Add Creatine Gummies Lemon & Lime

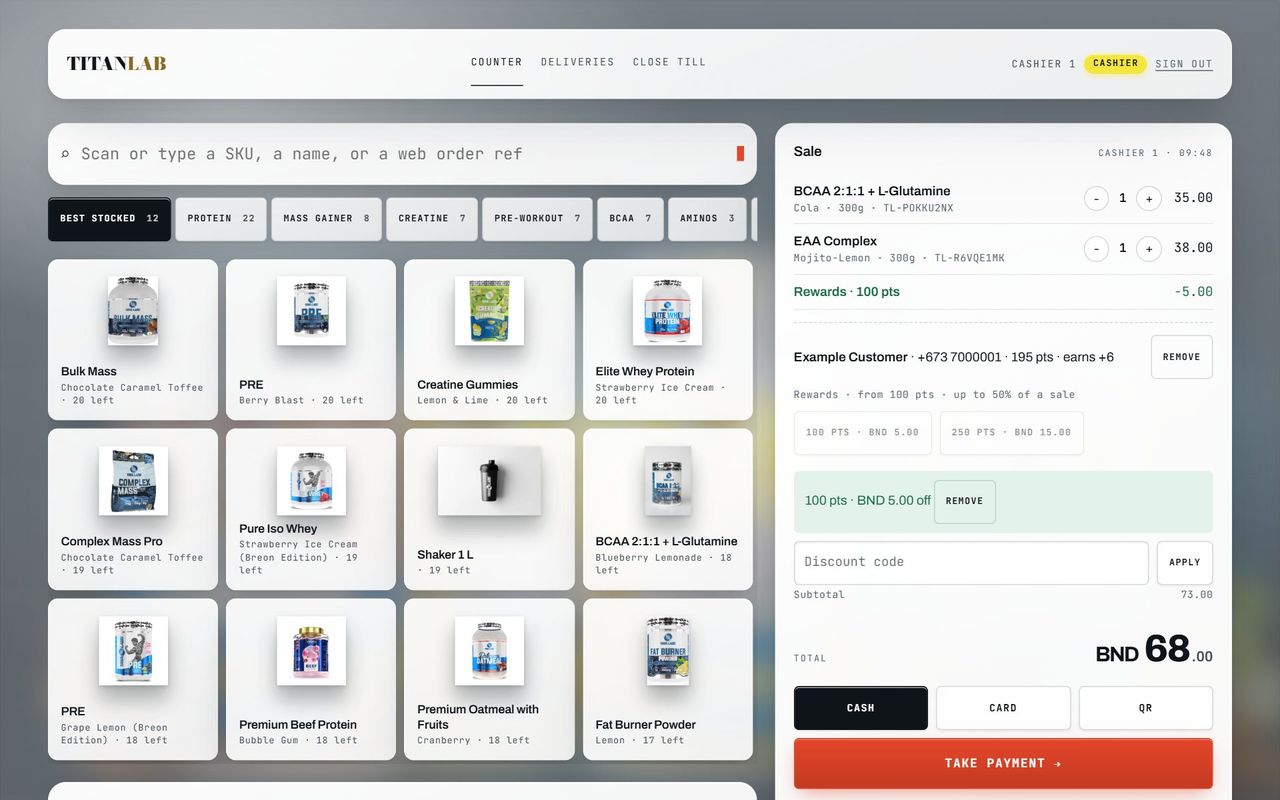tap(489, 340)
